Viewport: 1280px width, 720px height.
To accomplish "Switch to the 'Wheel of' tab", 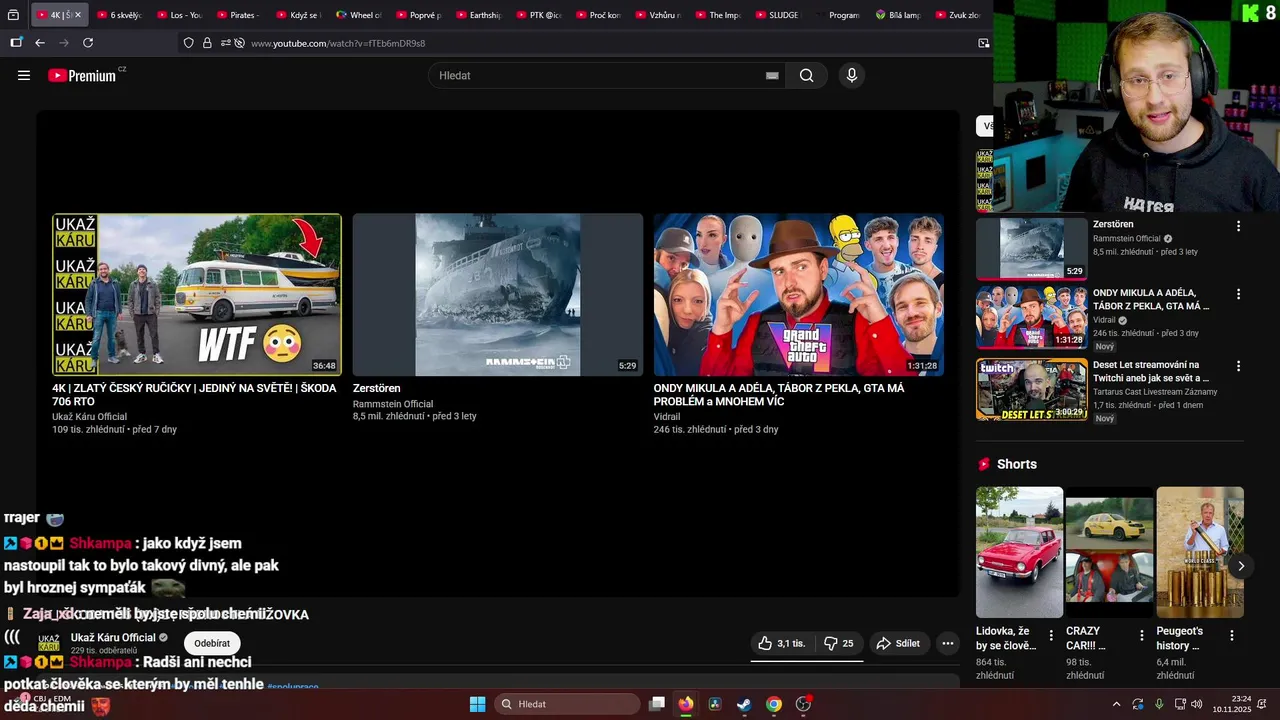I will (x=359, y=15).
